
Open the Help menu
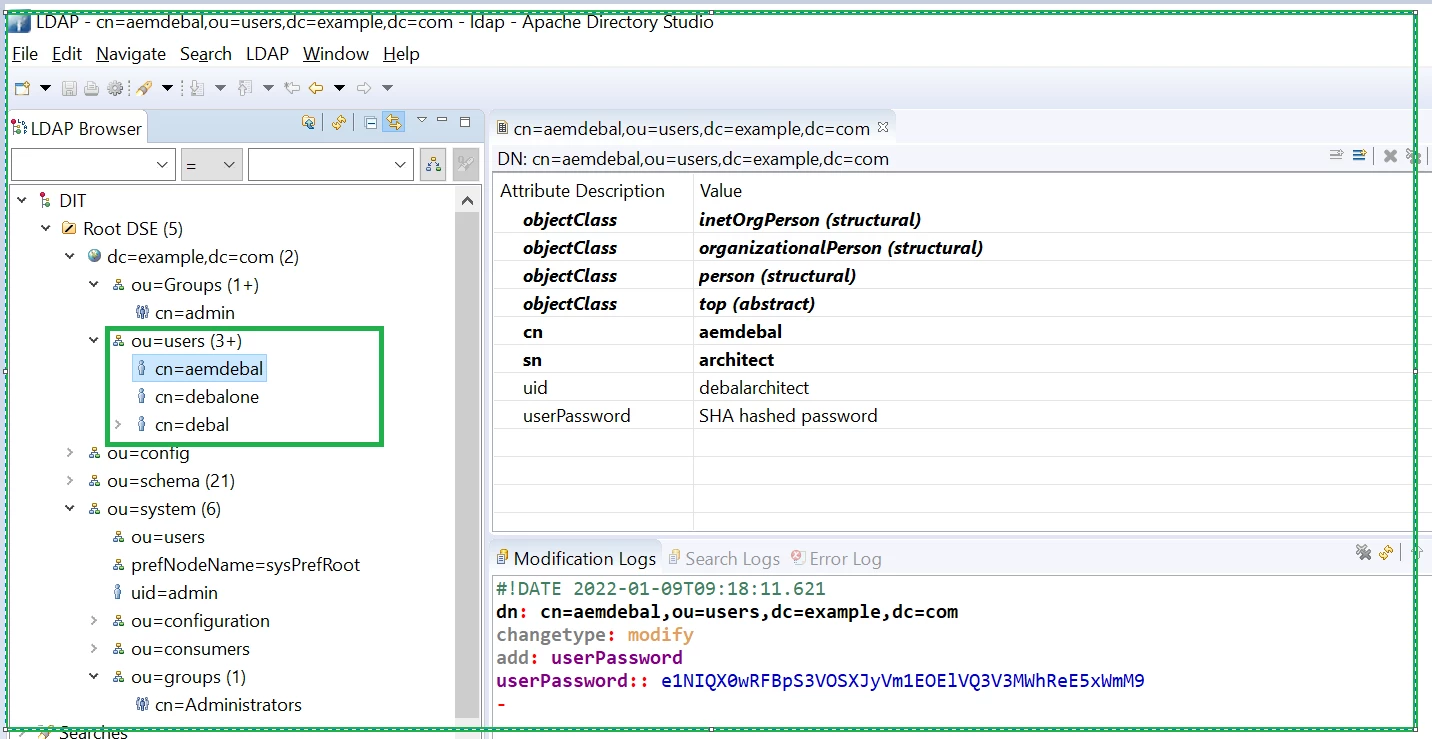(401, 54)
